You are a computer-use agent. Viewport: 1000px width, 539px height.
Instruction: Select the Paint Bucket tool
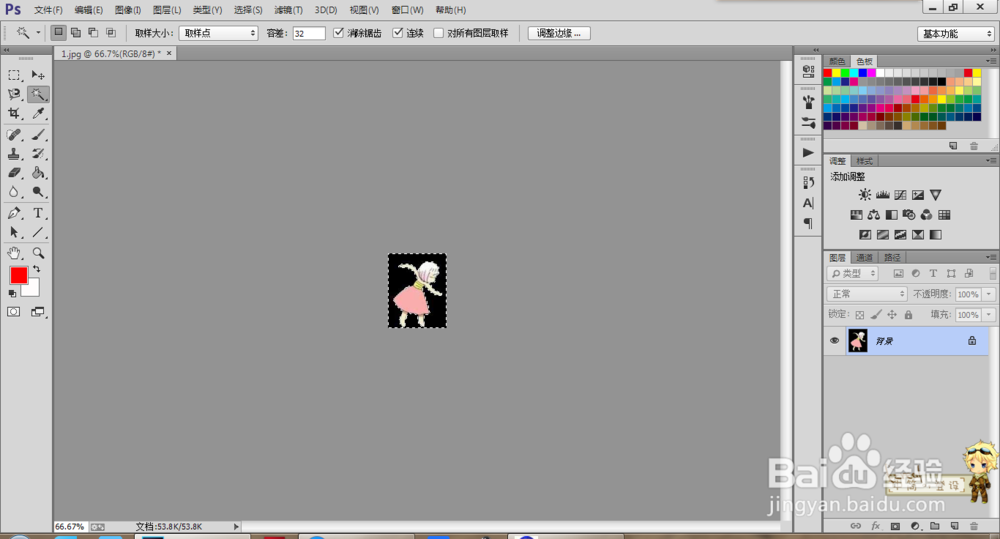tap(38, 173)
